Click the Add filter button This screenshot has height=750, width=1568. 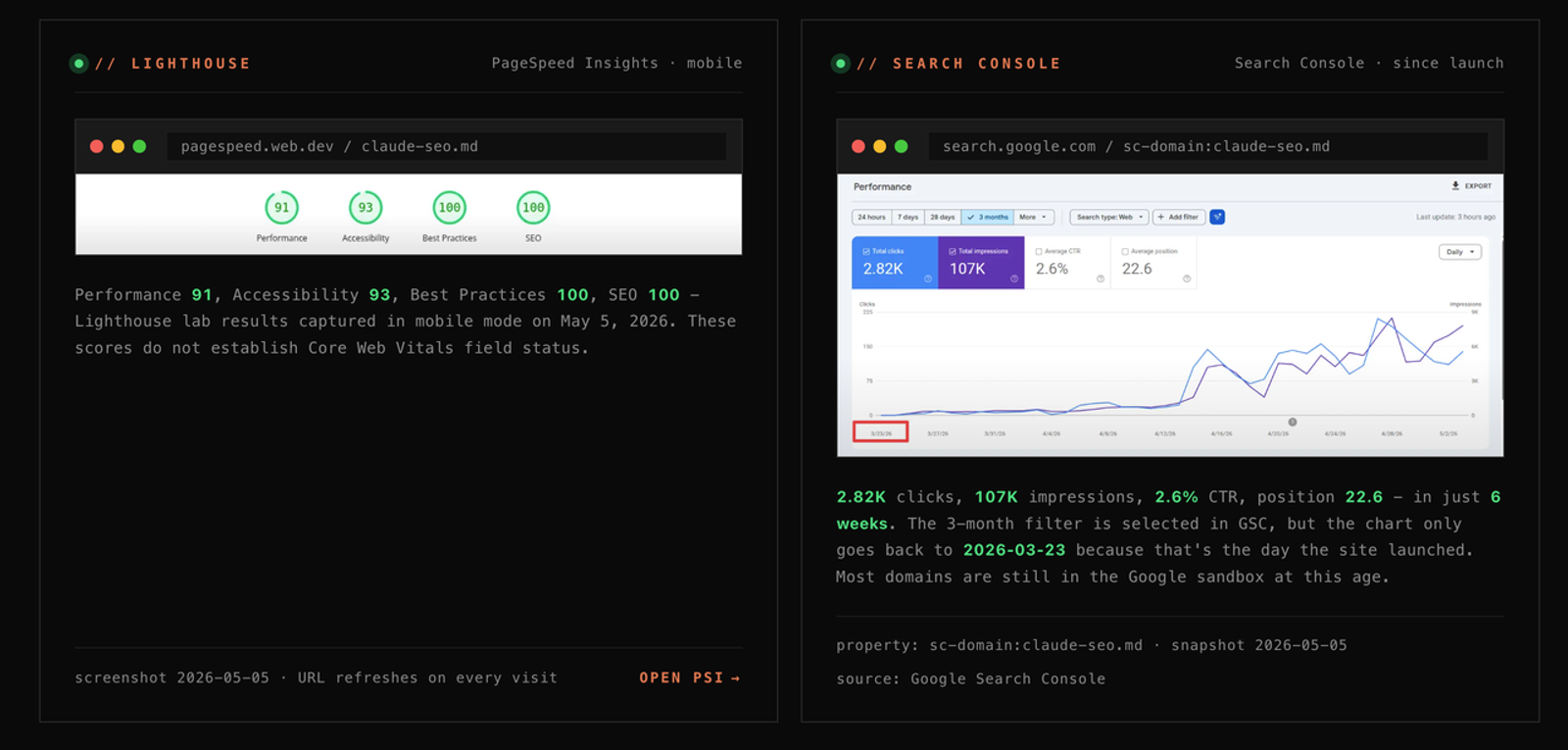click(x=1178, y=218)
